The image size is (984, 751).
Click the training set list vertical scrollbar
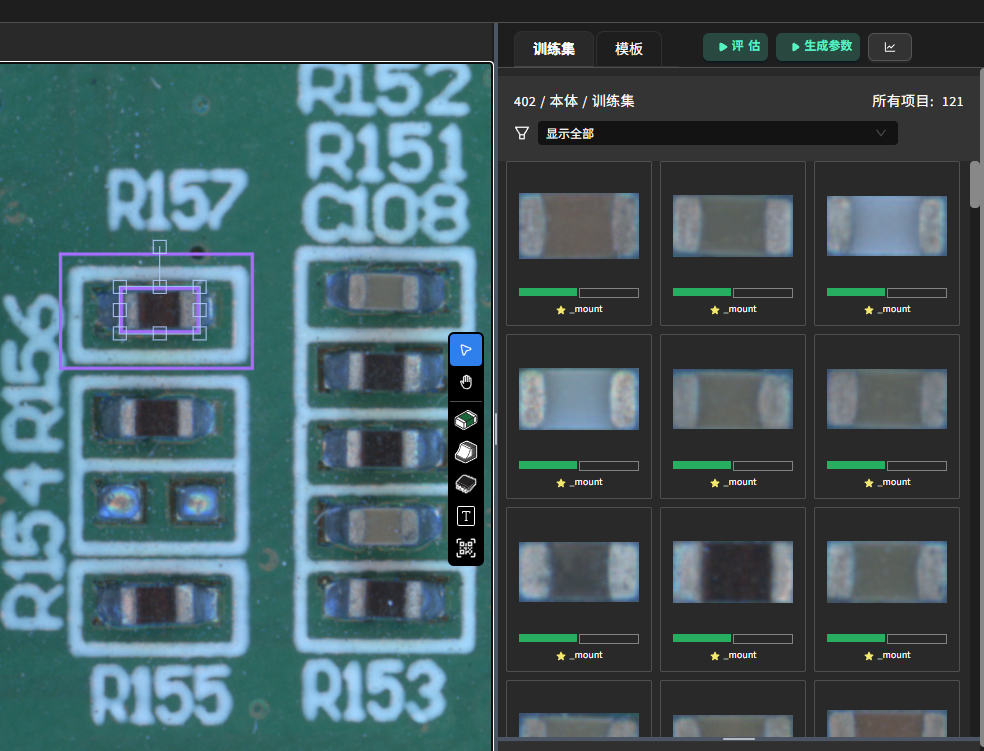coord(975,184)
